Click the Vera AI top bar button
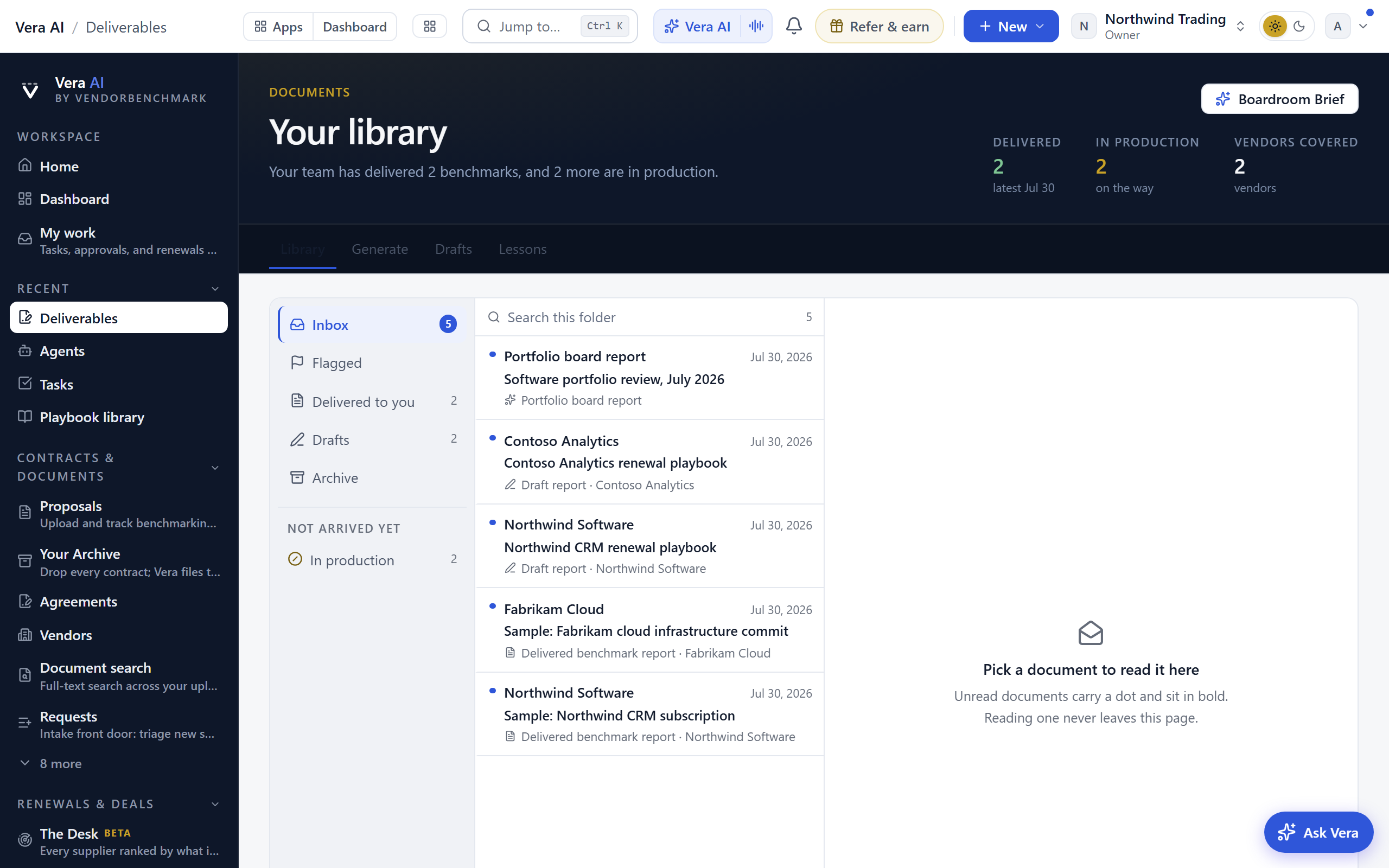Screen dimensions: 1389x868 tap(697, 27)
